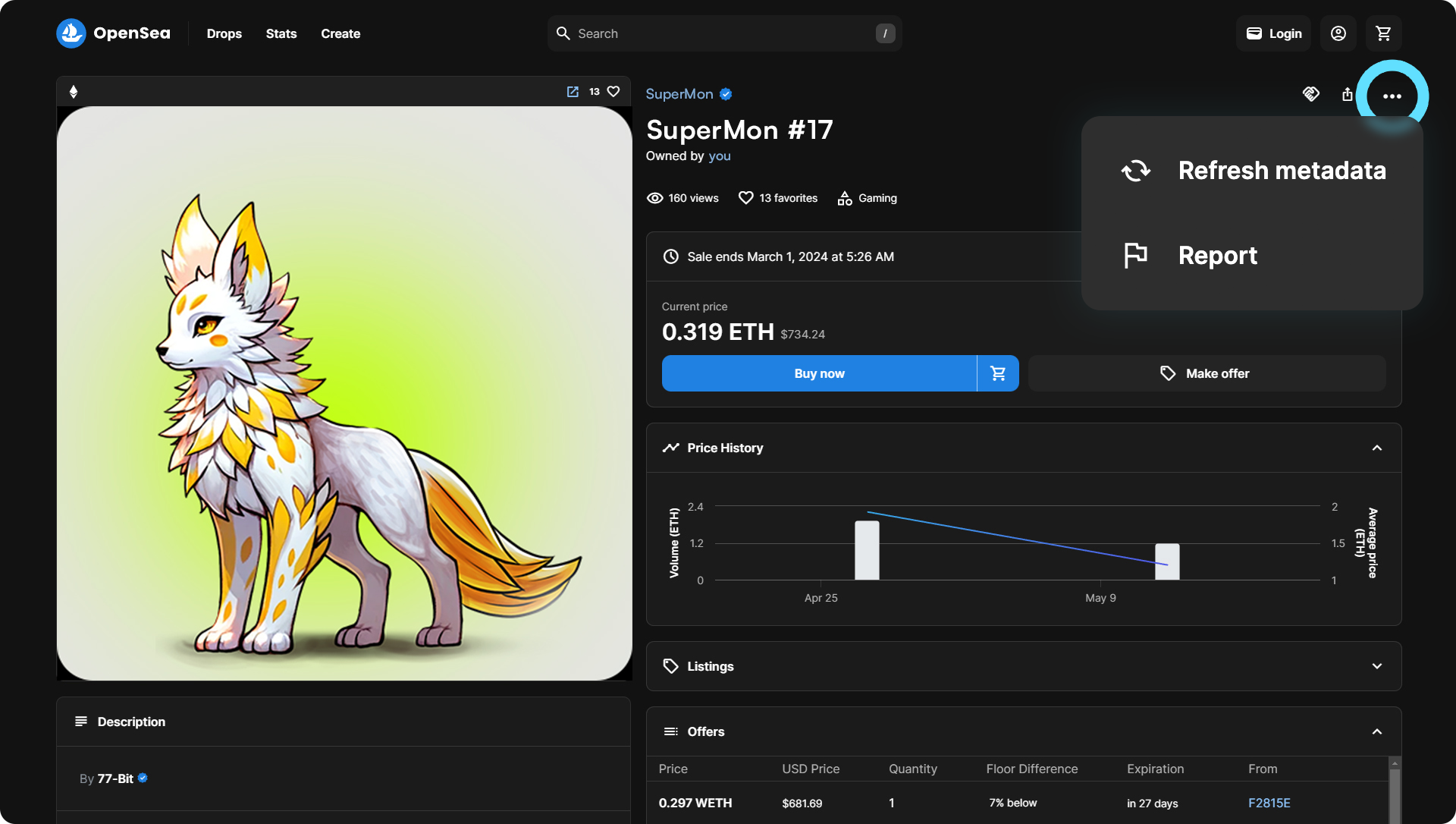1456x824 pixels.
Task: Click the diamond tag icon near share
Action: pyautogui.click(x=1310, y=94)
